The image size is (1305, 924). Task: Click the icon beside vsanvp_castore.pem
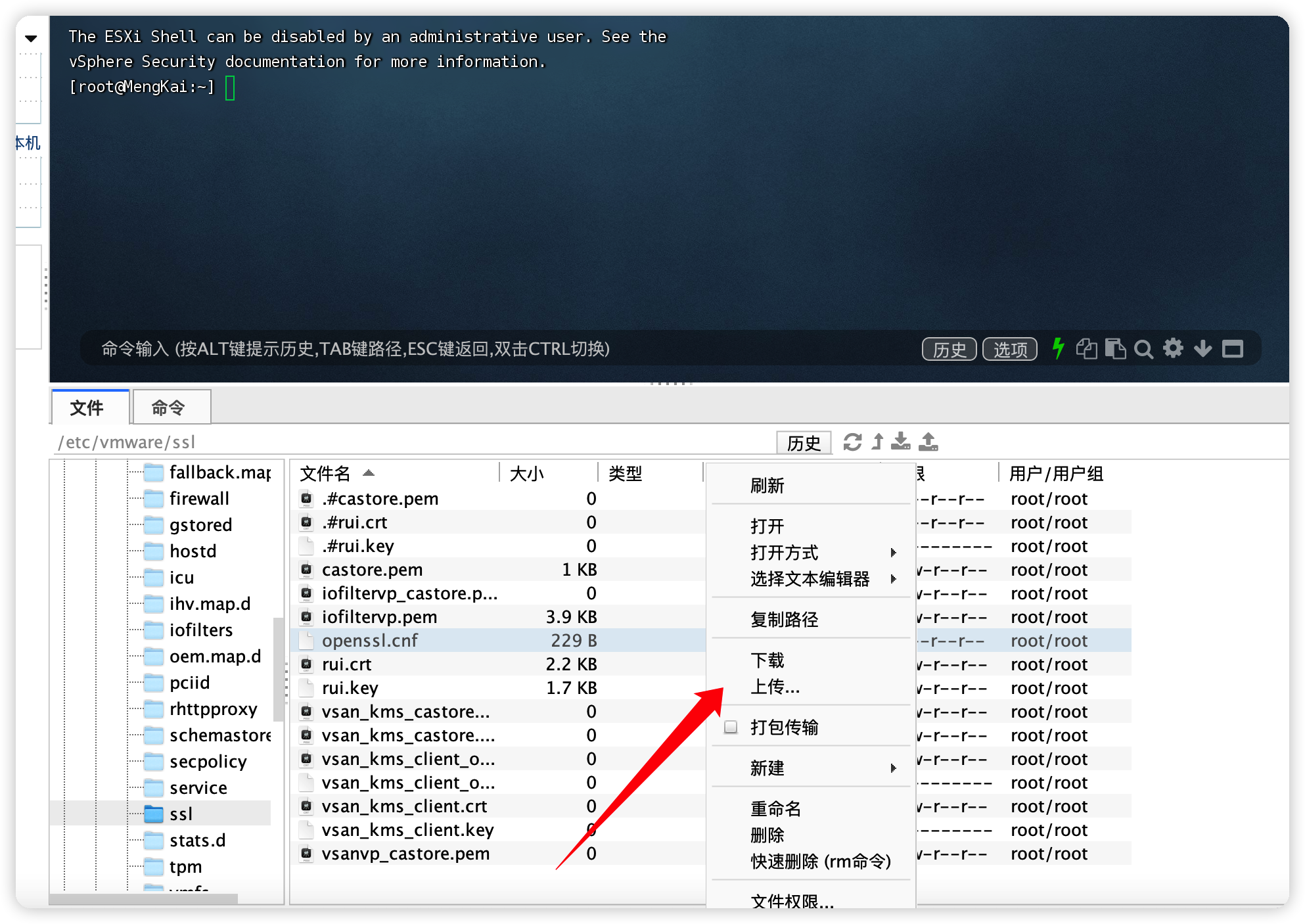[306, 854]
